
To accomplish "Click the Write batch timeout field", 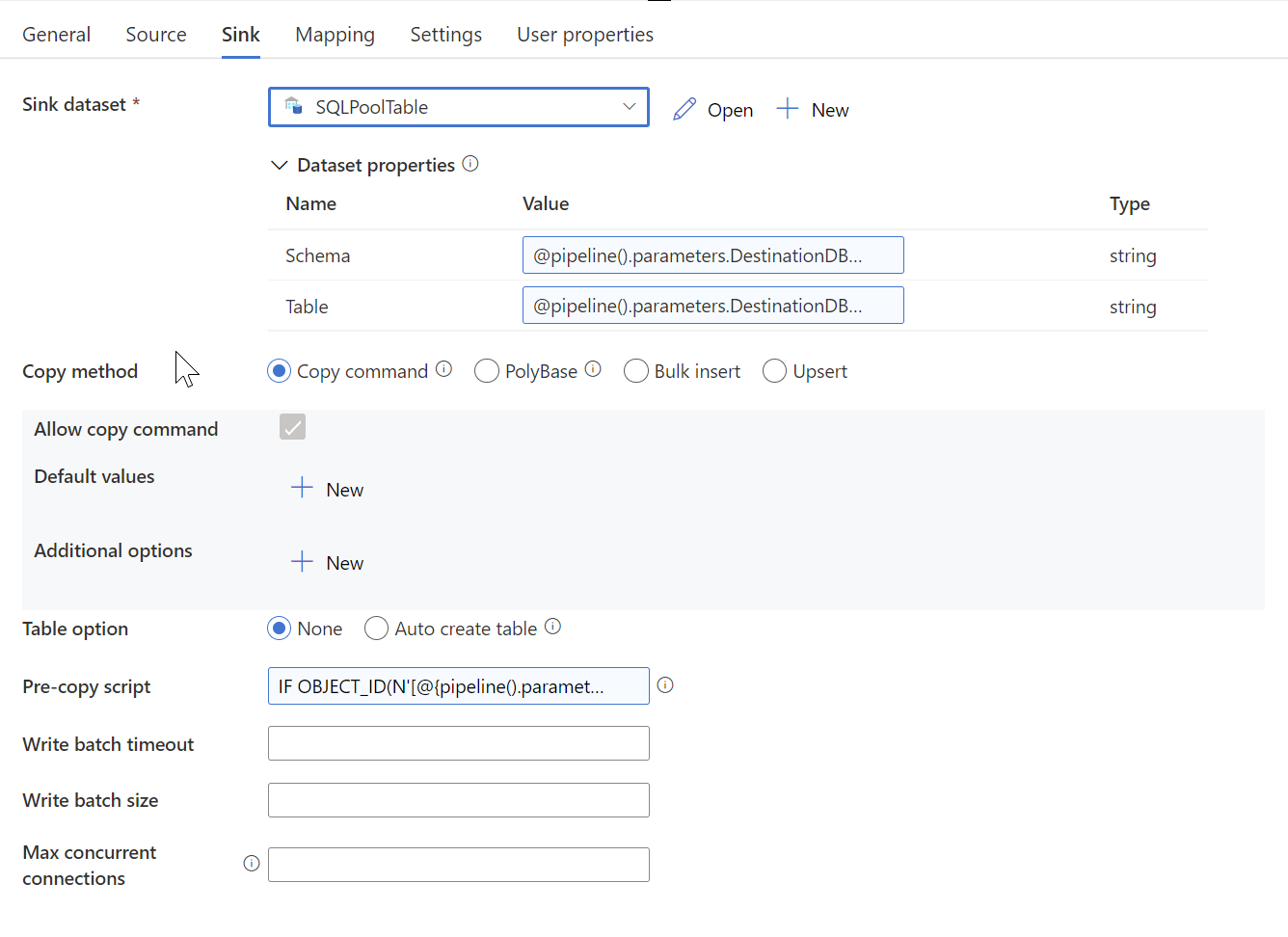I will click(459, 743).
